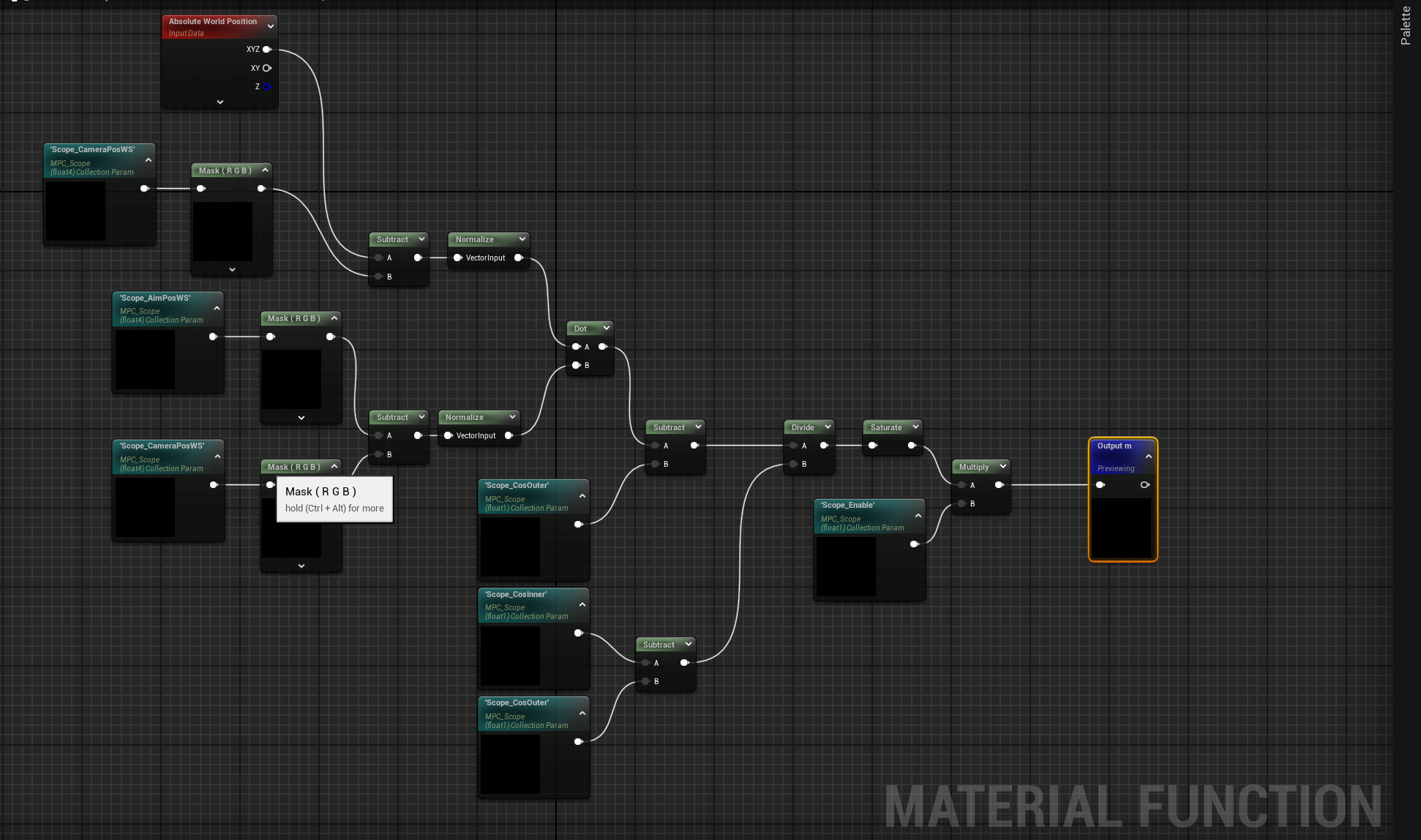Click output pin of Scope_CosInner parameter
Image resolution: width=1421 pixels, height=840 pixels.
(x=578, y=633)
